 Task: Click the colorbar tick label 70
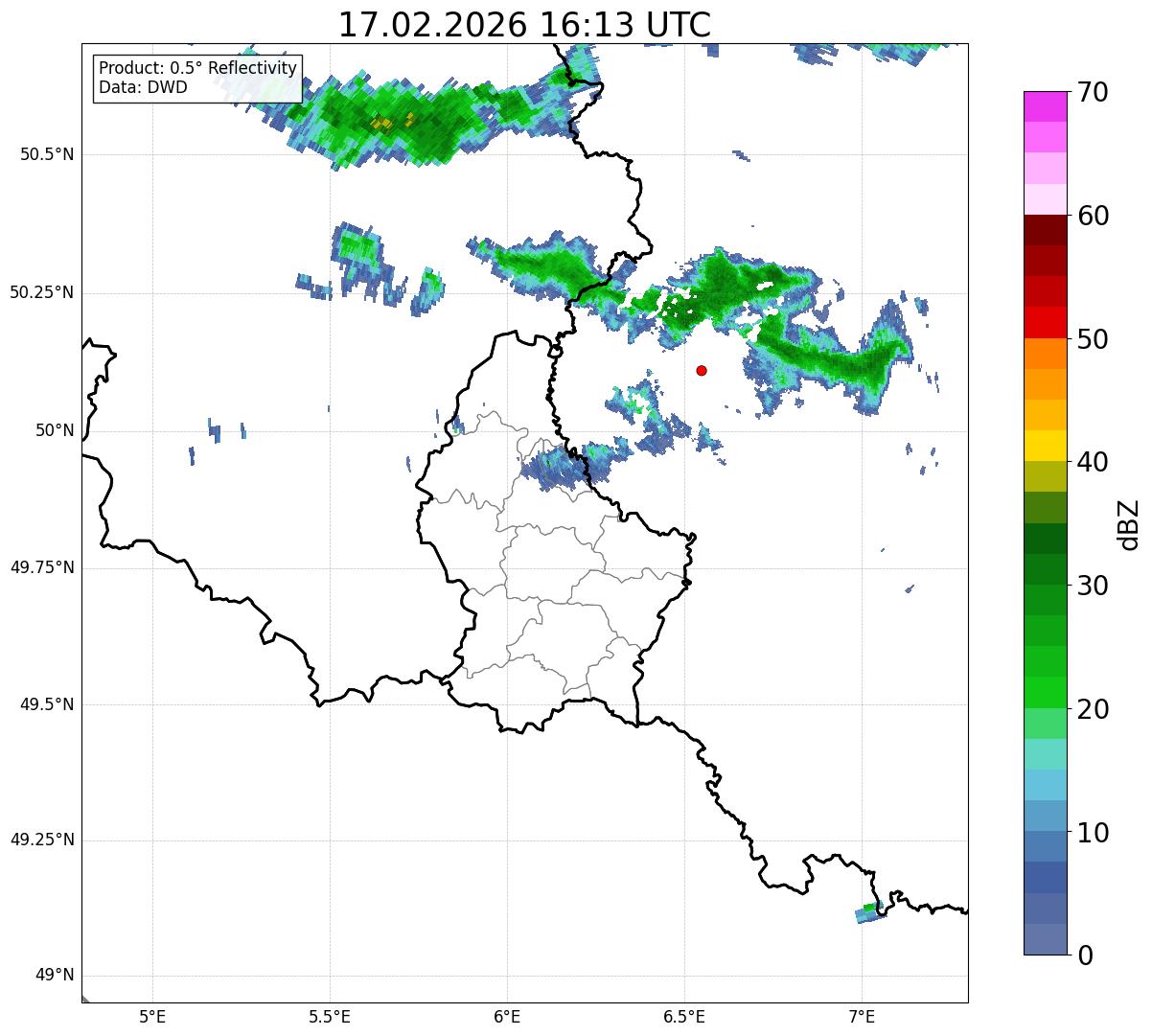tap(1094, 92)
